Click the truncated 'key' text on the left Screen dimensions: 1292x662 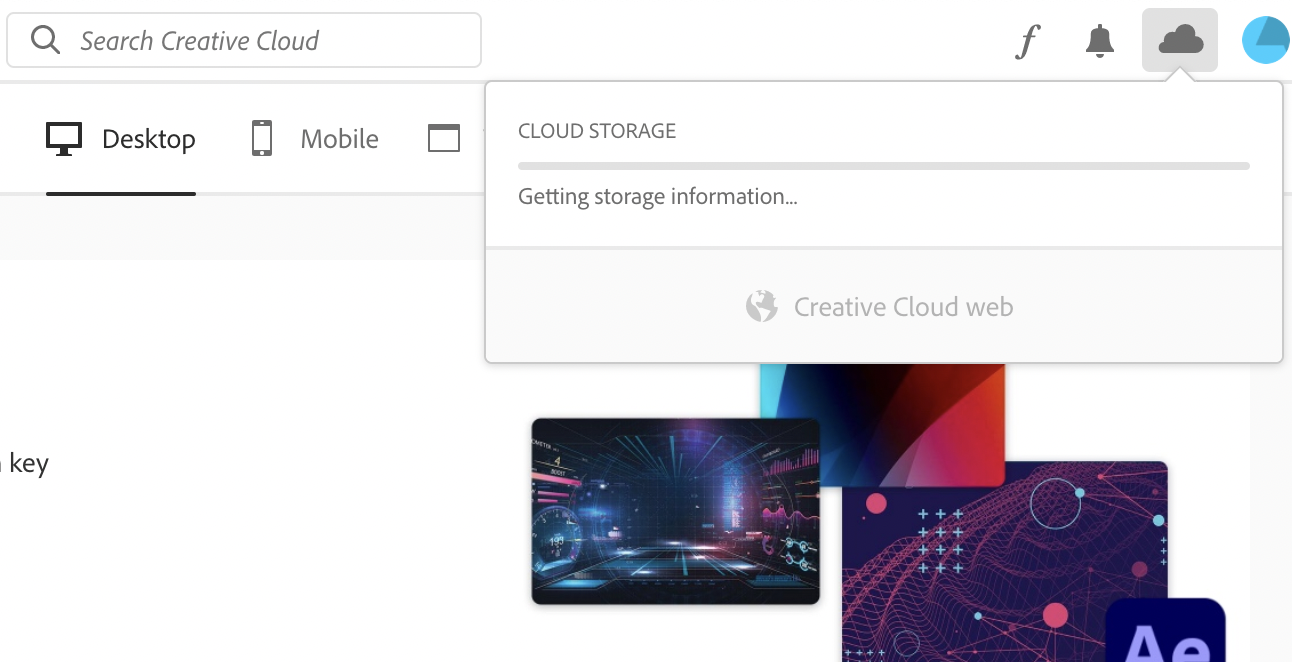[x=27, y=463]
